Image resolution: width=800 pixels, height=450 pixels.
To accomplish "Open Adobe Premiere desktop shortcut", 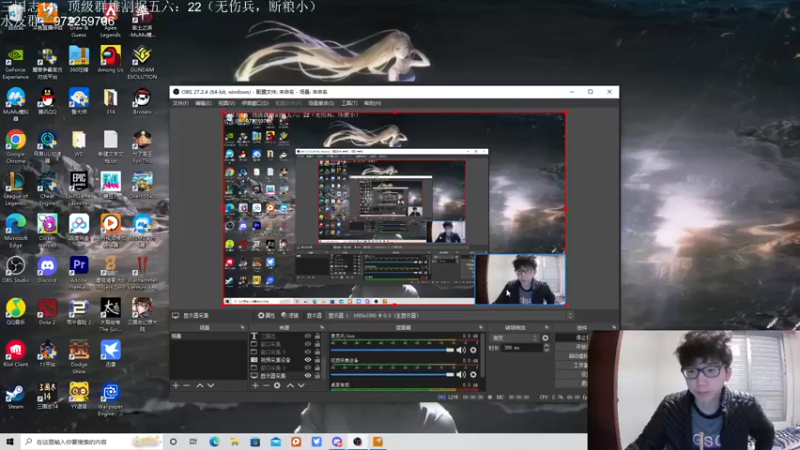I will (79, 273).
